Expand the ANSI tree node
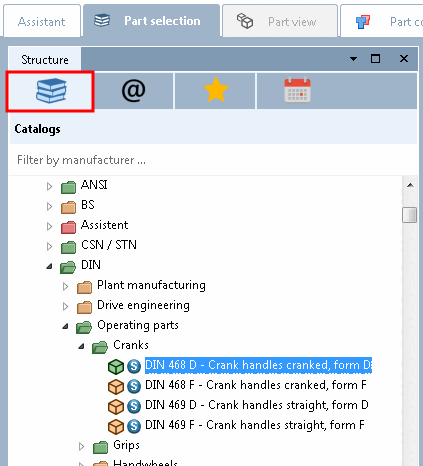423x466 pixels. pos(49,186)
